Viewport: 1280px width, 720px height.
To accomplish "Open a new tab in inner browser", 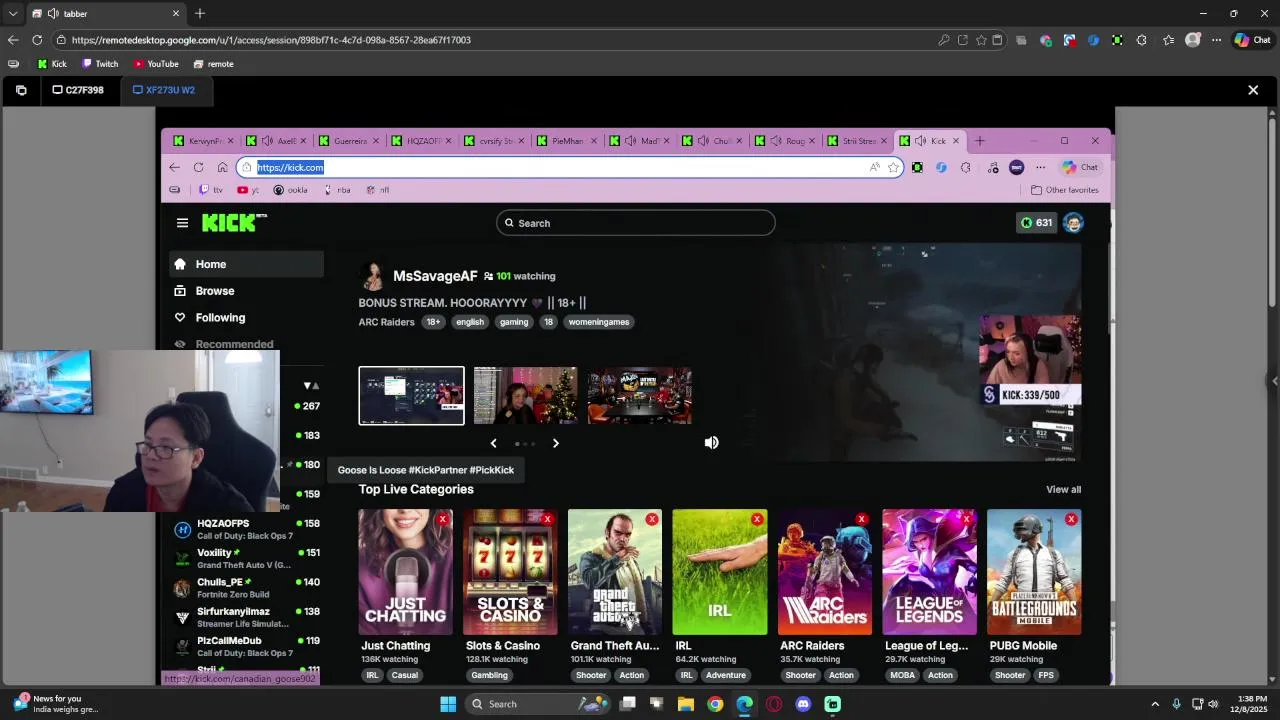I will coord(980,141).
